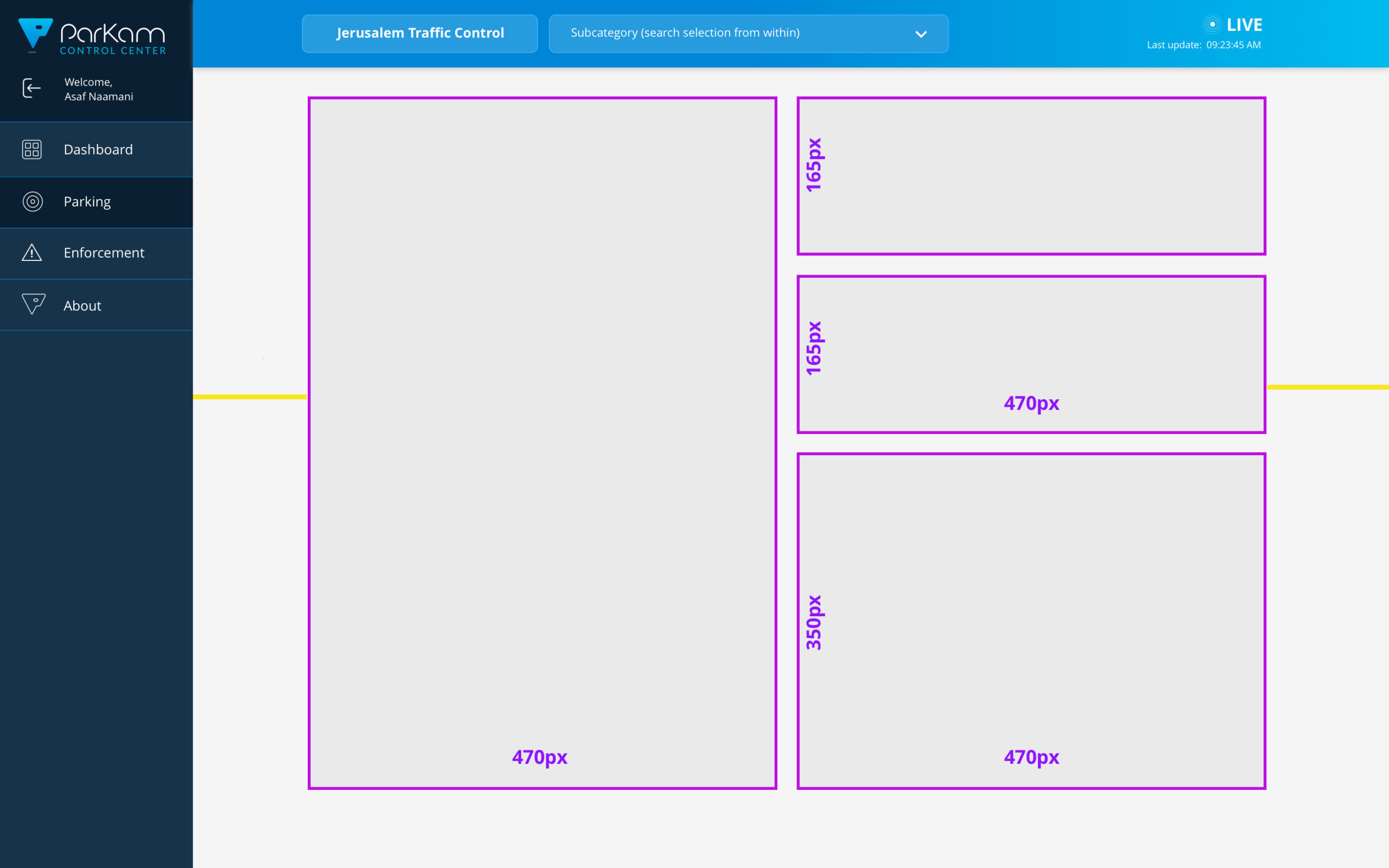Click the Welcome, Asaf Naamani text
This screenshot has height=868, width=1389.
pos(99,90)
